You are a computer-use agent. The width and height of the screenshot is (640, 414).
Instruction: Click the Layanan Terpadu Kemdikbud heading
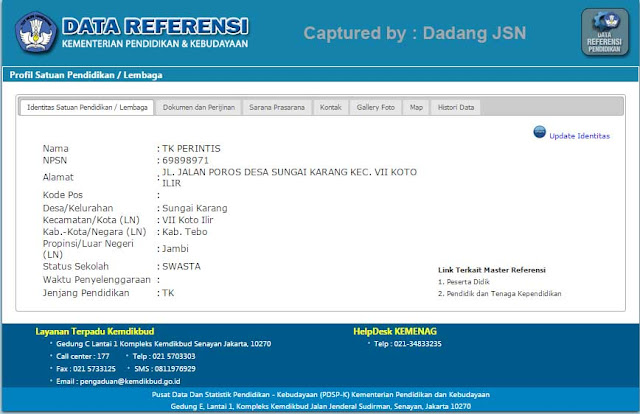[95, 332]
